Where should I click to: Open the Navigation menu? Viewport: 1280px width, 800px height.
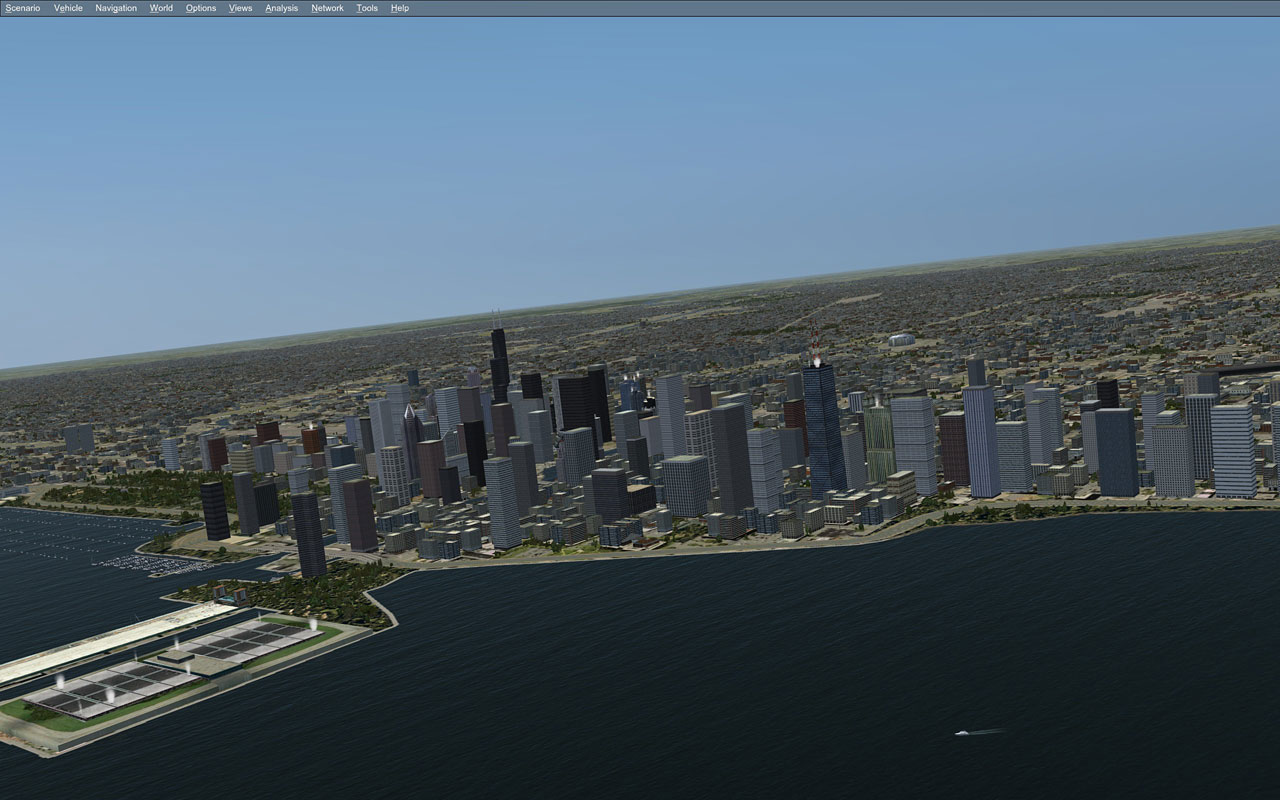[x=116, y=8]
